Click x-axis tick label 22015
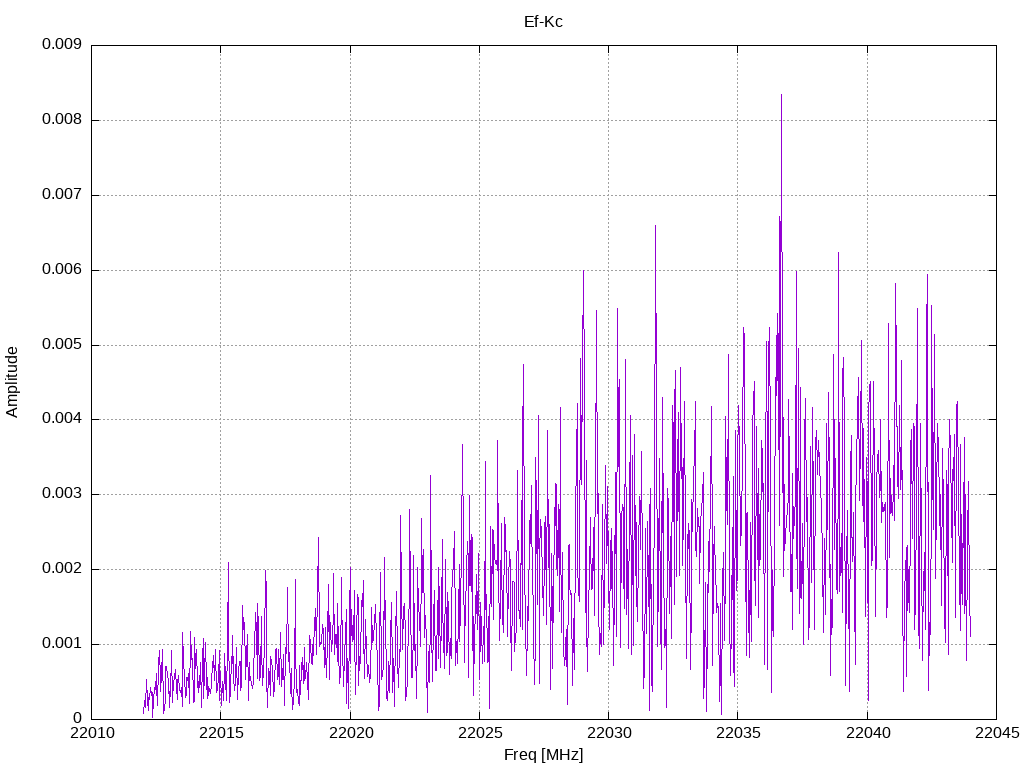This screenshot has height=768, width=1024. point(221,733)
